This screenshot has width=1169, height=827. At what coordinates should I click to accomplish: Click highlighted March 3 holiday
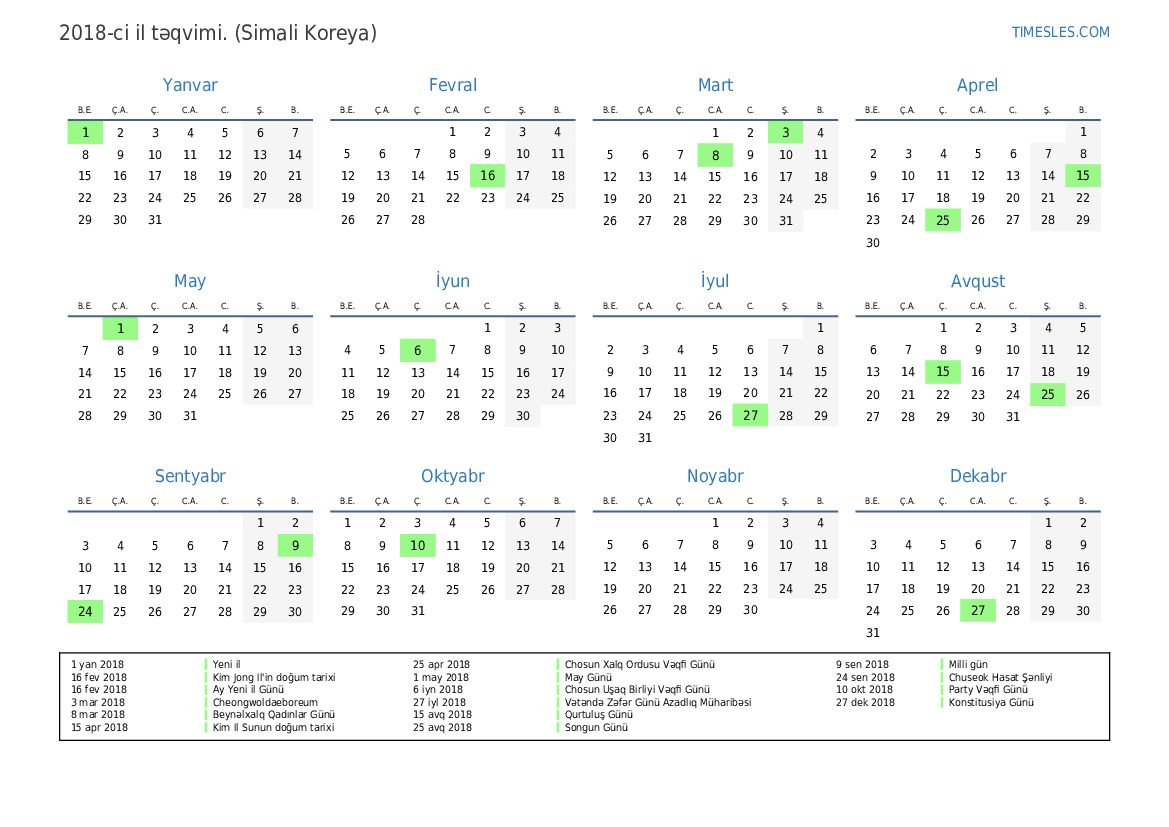(785, 133)
